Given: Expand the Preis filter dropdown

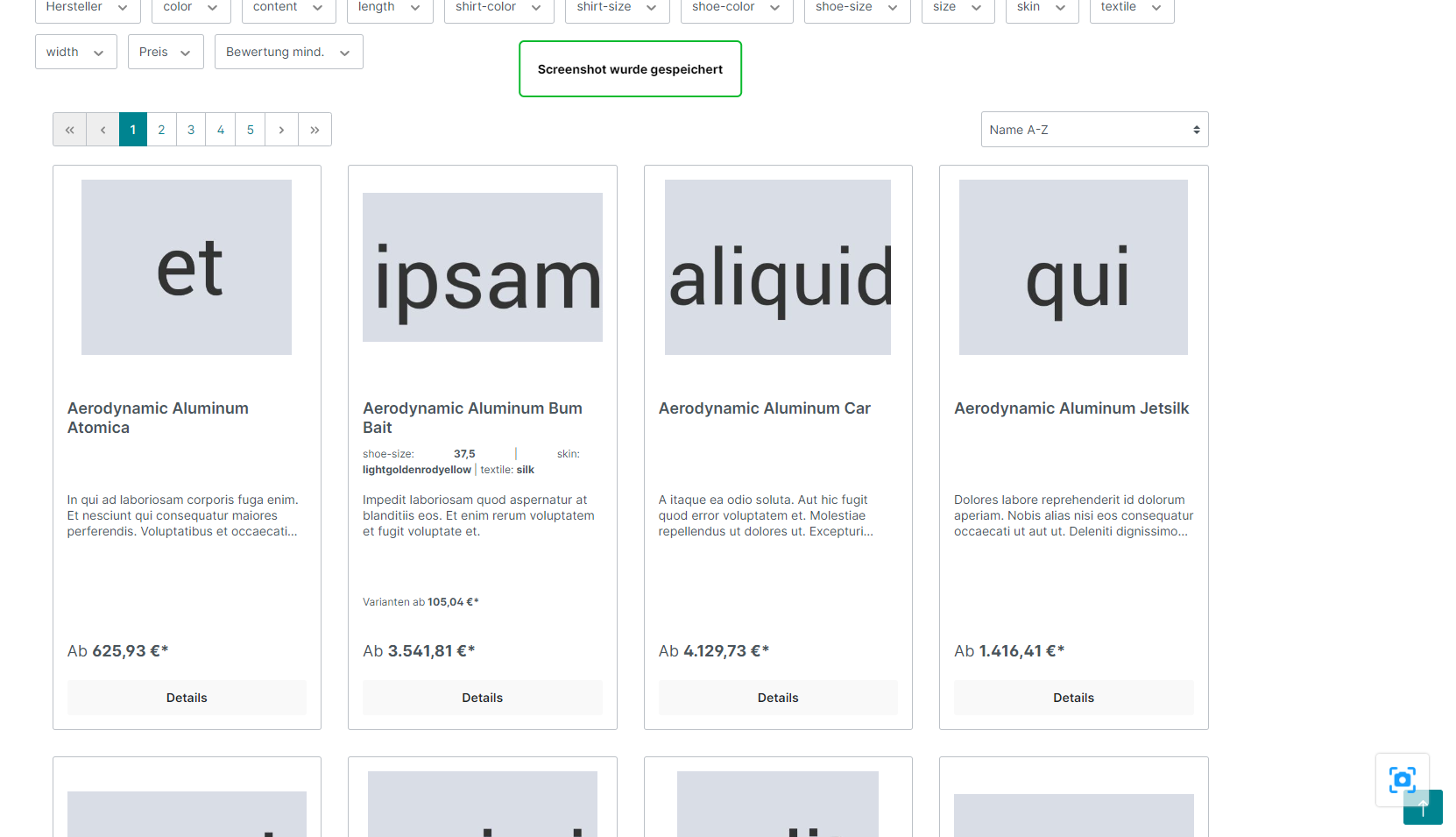Looking at the screenshot, I should [x=166, y=52].
